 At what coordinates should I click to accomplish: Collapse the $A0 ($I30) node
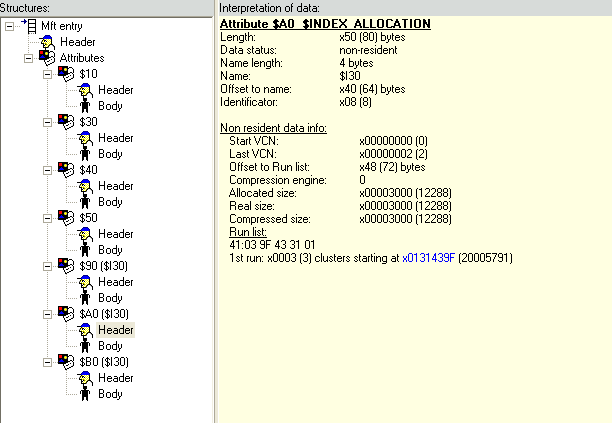(49, 314)
